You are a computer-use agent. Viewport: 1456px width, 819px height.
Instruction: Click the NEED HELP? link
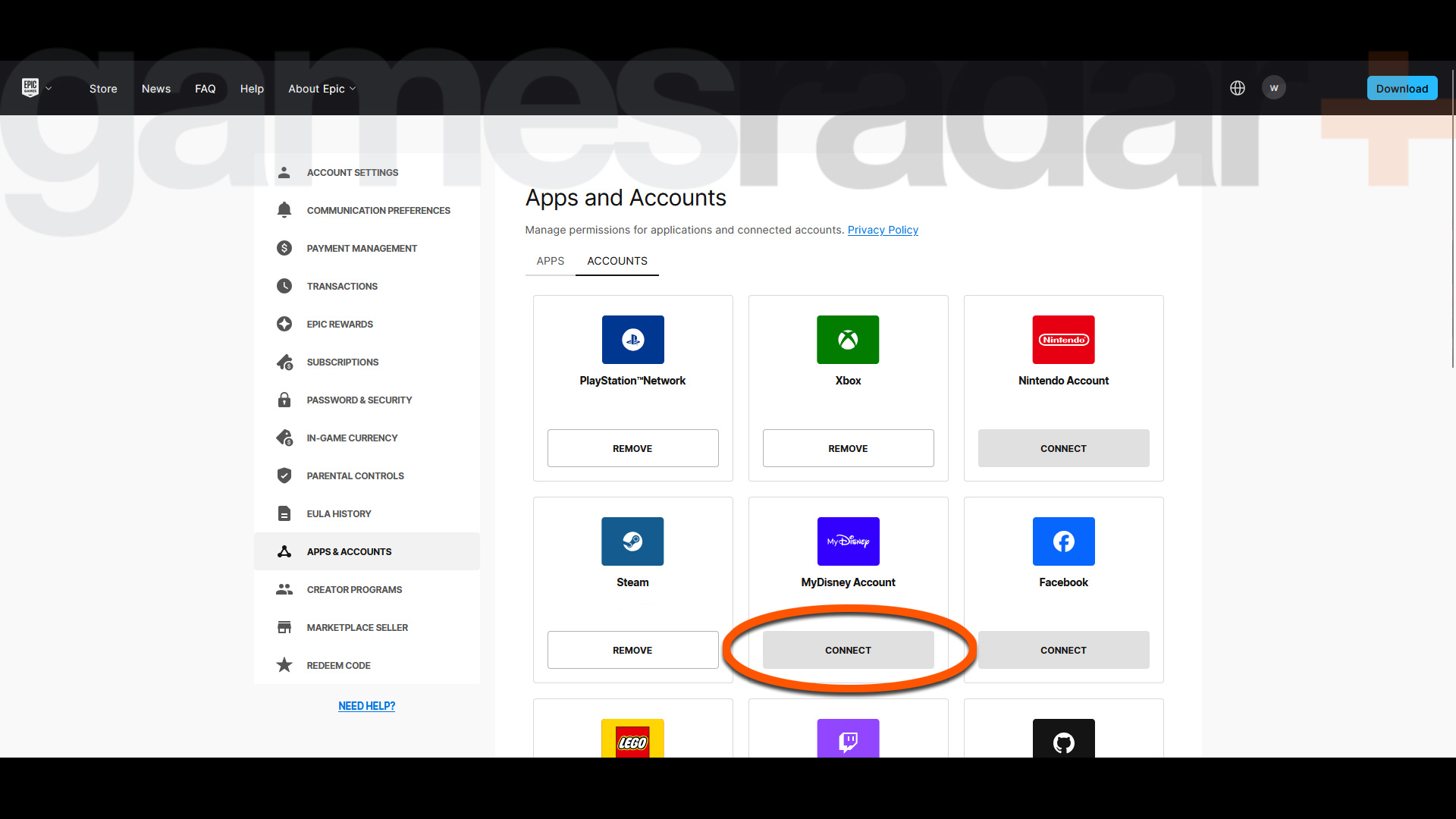pos(366,706)
